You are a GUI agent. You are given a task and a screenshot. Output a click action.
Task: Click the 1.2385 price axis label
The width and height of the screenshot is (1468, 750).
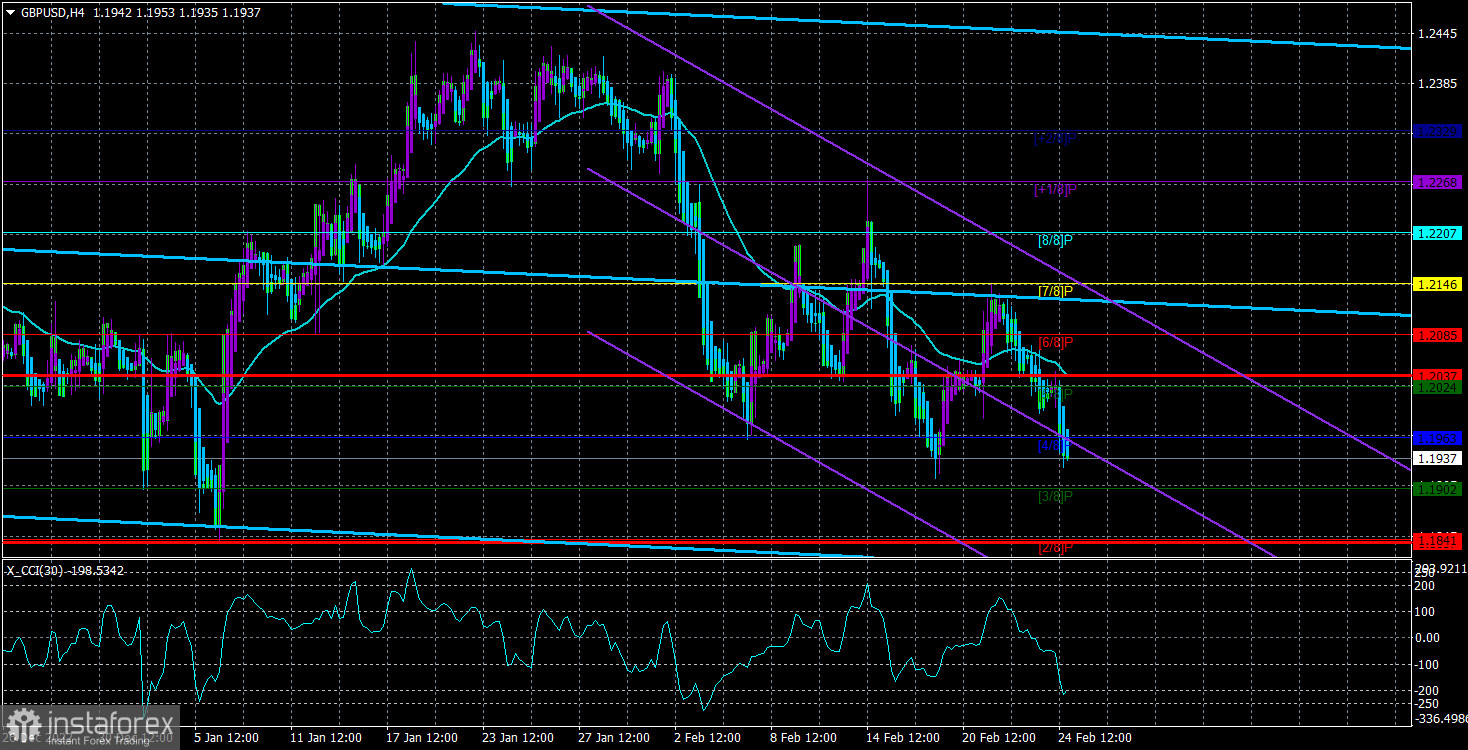point(1436,85)
